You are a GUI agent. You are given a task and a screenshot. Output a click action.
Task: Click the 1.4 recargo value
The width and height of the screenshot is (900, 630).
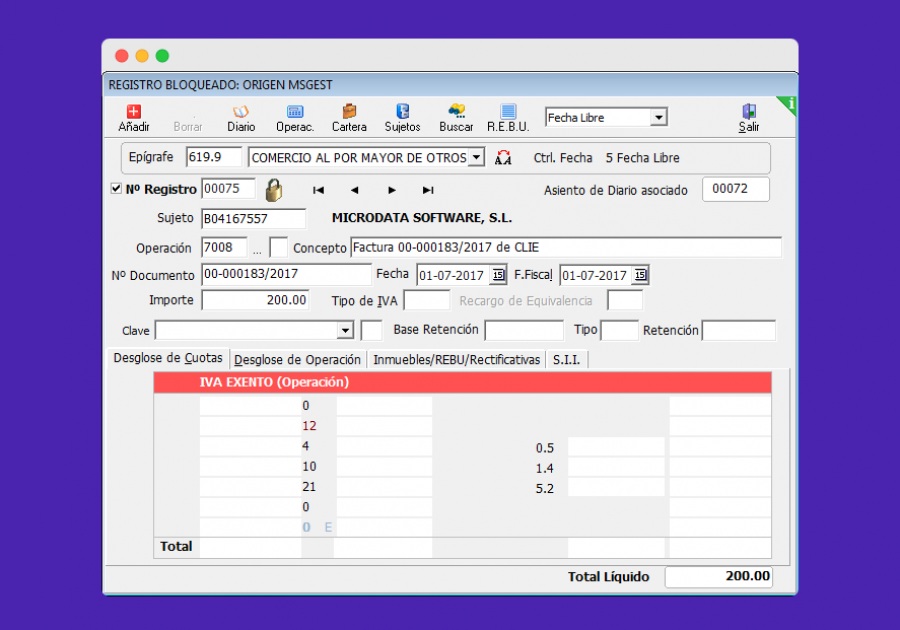tap(545, 468)
